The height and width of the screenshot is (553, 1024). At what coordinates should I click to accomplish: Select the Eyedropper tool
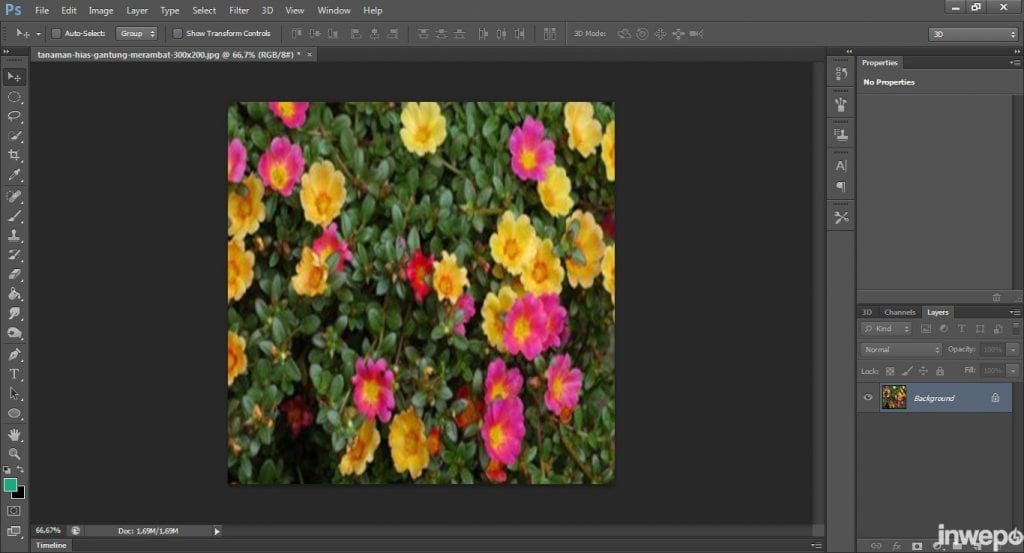[14, 176]
